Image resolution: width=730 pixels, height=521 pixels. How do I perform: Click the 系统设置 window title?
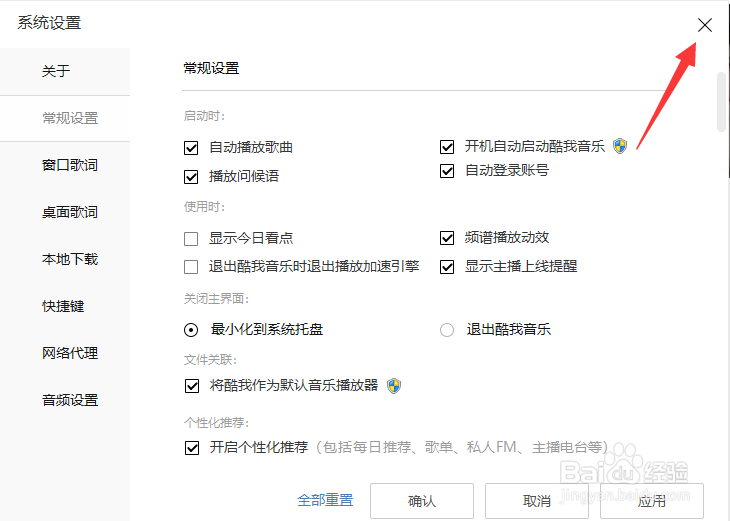49,23
